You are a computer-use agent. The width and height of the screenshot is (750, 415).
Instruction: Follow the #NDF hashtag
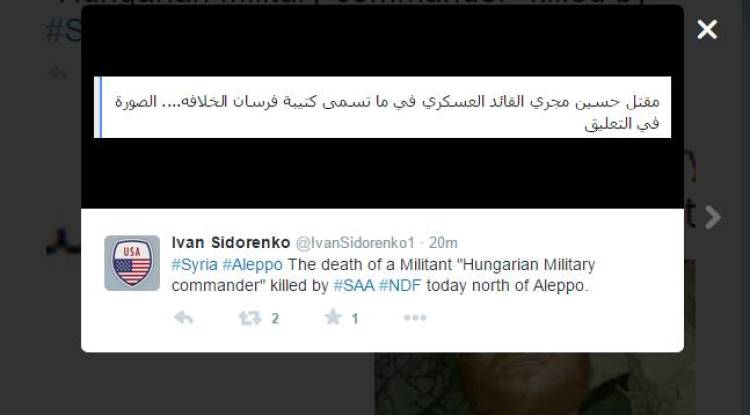[x=400, y=285]
